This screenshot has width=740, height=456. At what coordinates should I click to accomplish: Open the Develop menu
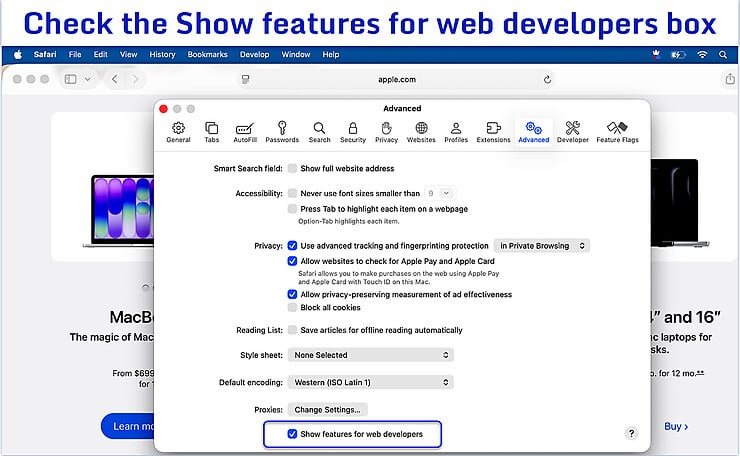(x=254, y=55)
